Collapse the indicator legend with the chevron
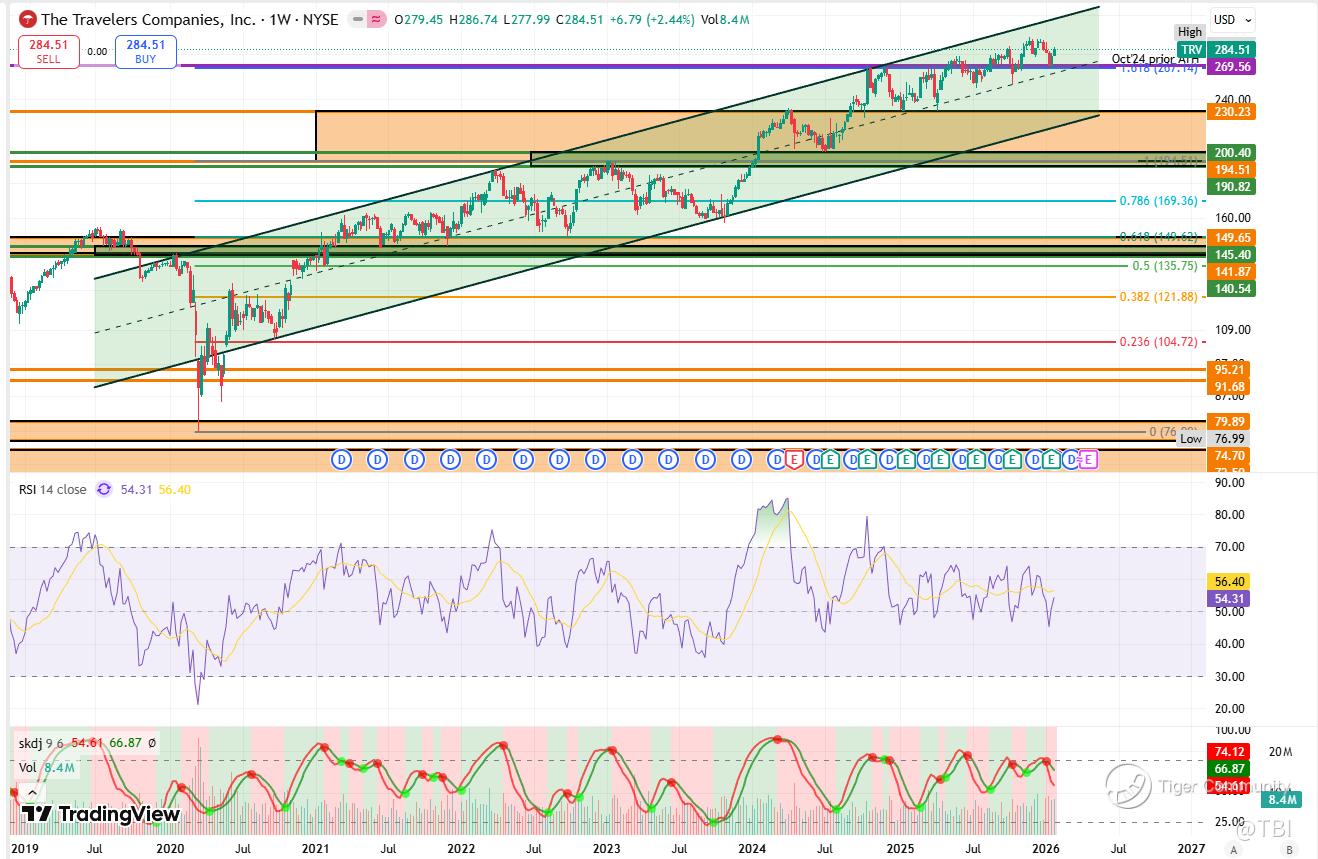Screen dimensions: 1318x859 [x=31, y=792]
